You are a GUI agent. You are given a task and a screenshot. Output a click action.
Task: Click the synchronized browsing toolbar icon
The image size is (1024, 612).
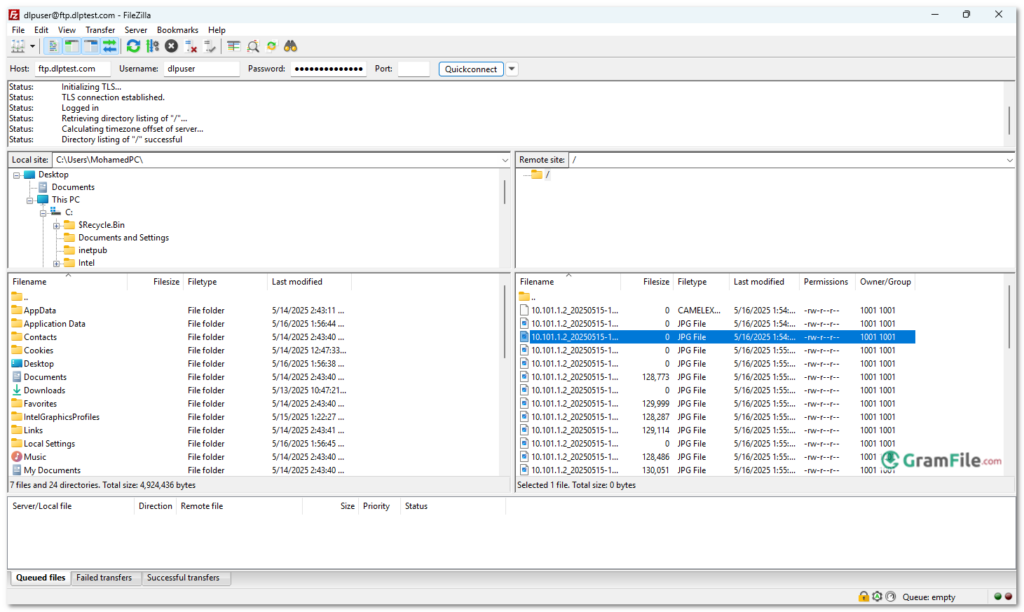[x=273, y=46]
